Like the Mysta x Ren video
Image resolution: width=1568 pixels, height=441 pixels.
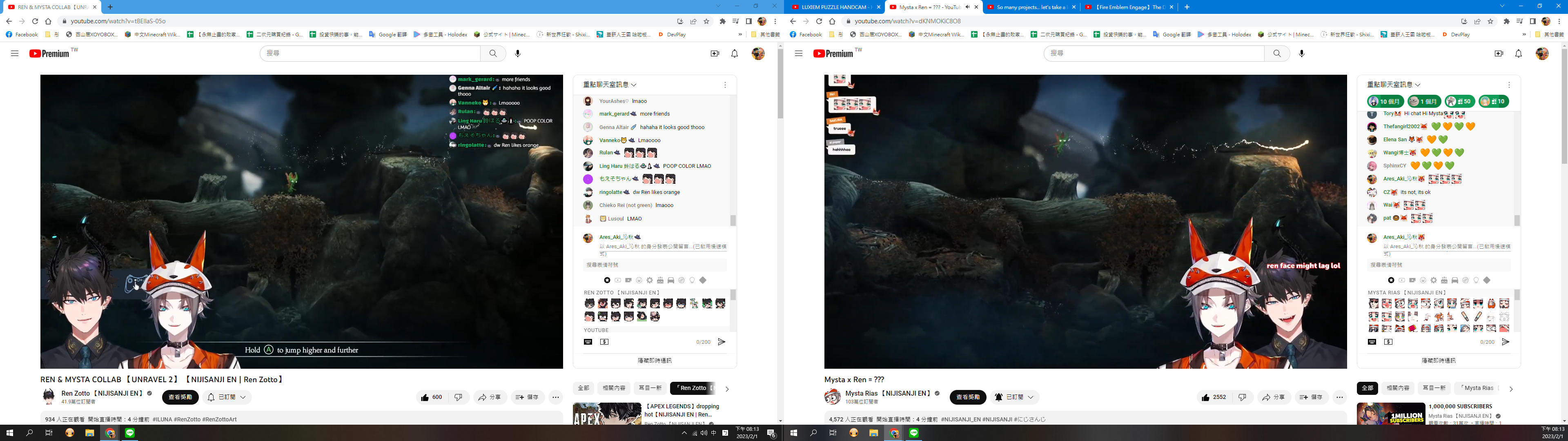click(1214, 397)
